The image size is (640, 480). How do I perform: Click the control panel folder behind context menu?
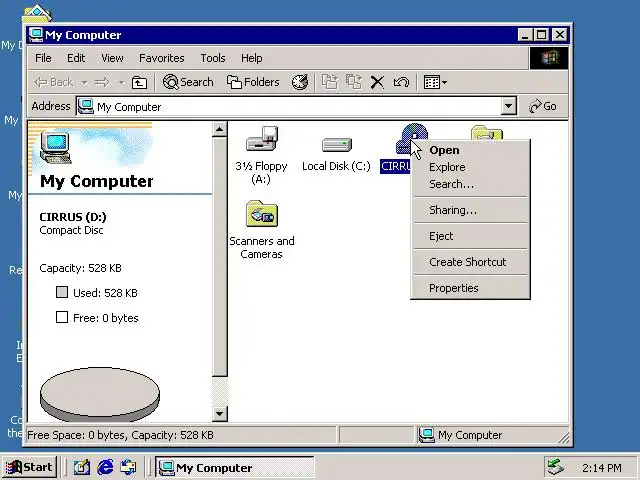coord(487,133)
